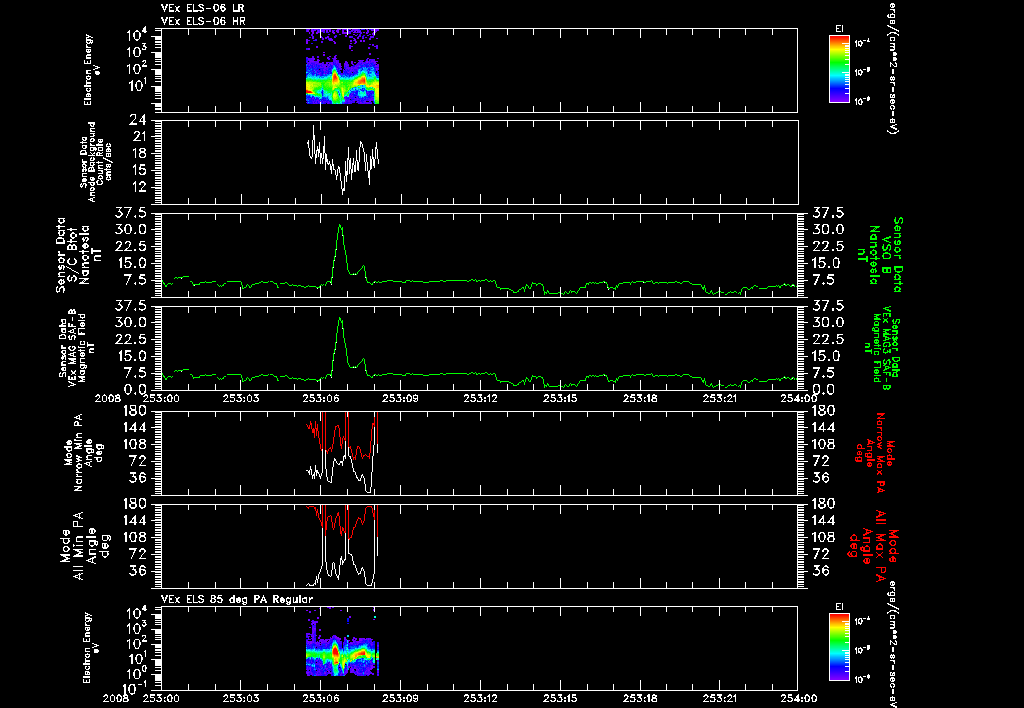Click the '12' tick on the count rate axis
1024x708 pixels.
pos(139,187)
